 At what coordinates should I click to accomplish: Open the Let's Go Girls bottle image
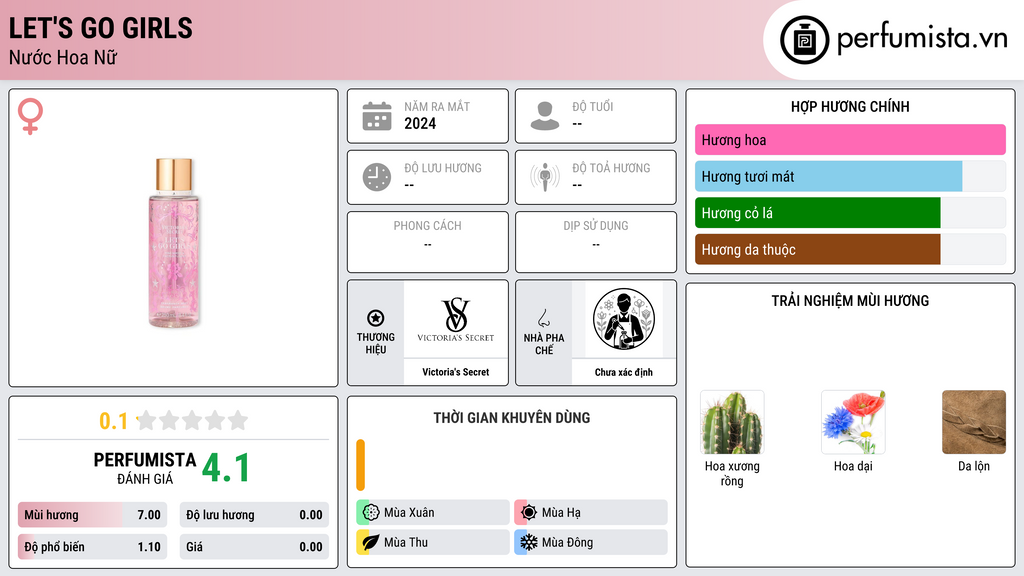pos(174,242)
